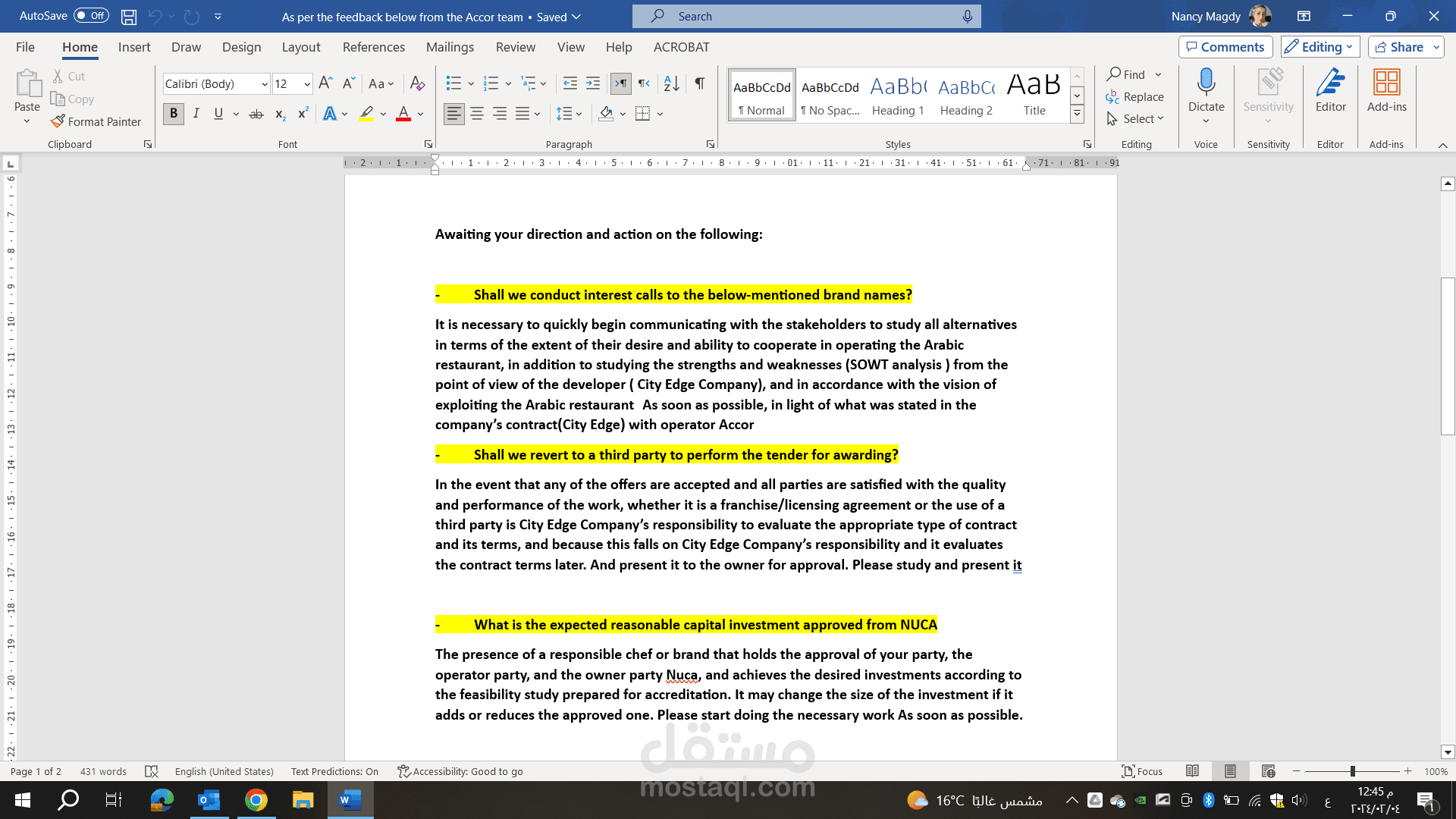The image size is (1456, 819).
Task: Toggle Bold formatting
Action: click(174, 114)
